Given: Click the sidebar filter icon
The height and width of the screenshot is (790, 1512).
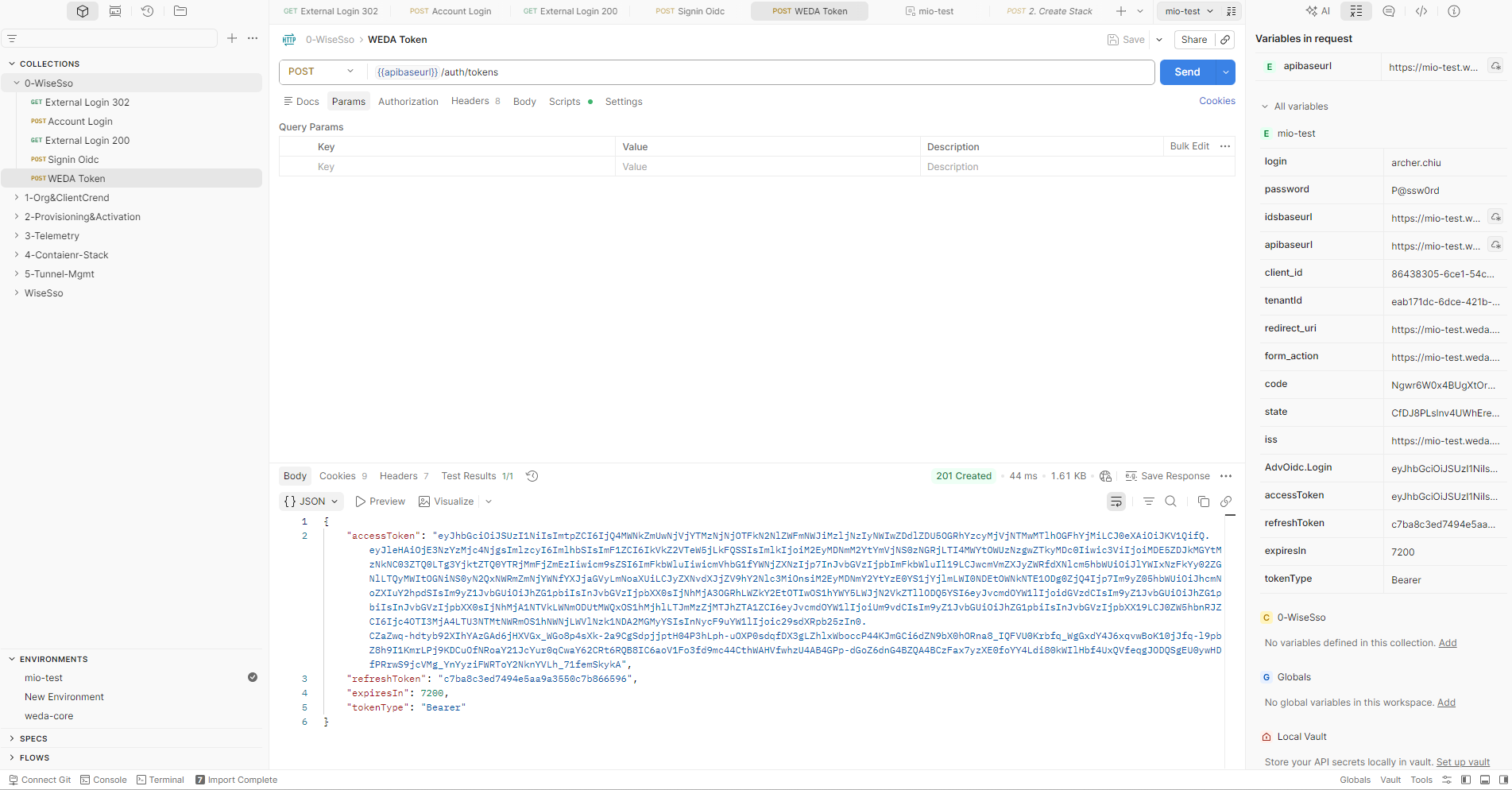Looking at the screenshot, I should (x=12, y=38).
